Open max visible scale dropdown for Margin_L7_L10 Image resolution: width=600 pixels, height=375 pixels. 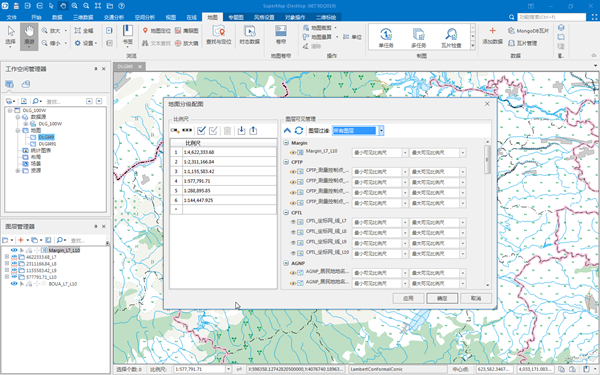[x=463, y=153]
